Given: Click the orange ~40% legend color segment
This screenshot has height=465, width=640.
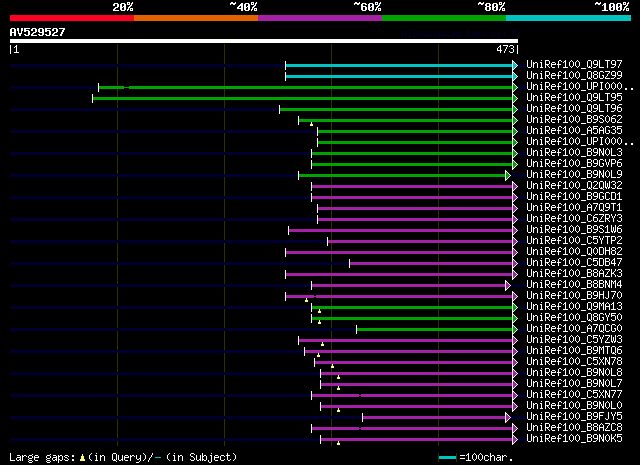Looking at the screenshot, I should click(x=196, y=18).
